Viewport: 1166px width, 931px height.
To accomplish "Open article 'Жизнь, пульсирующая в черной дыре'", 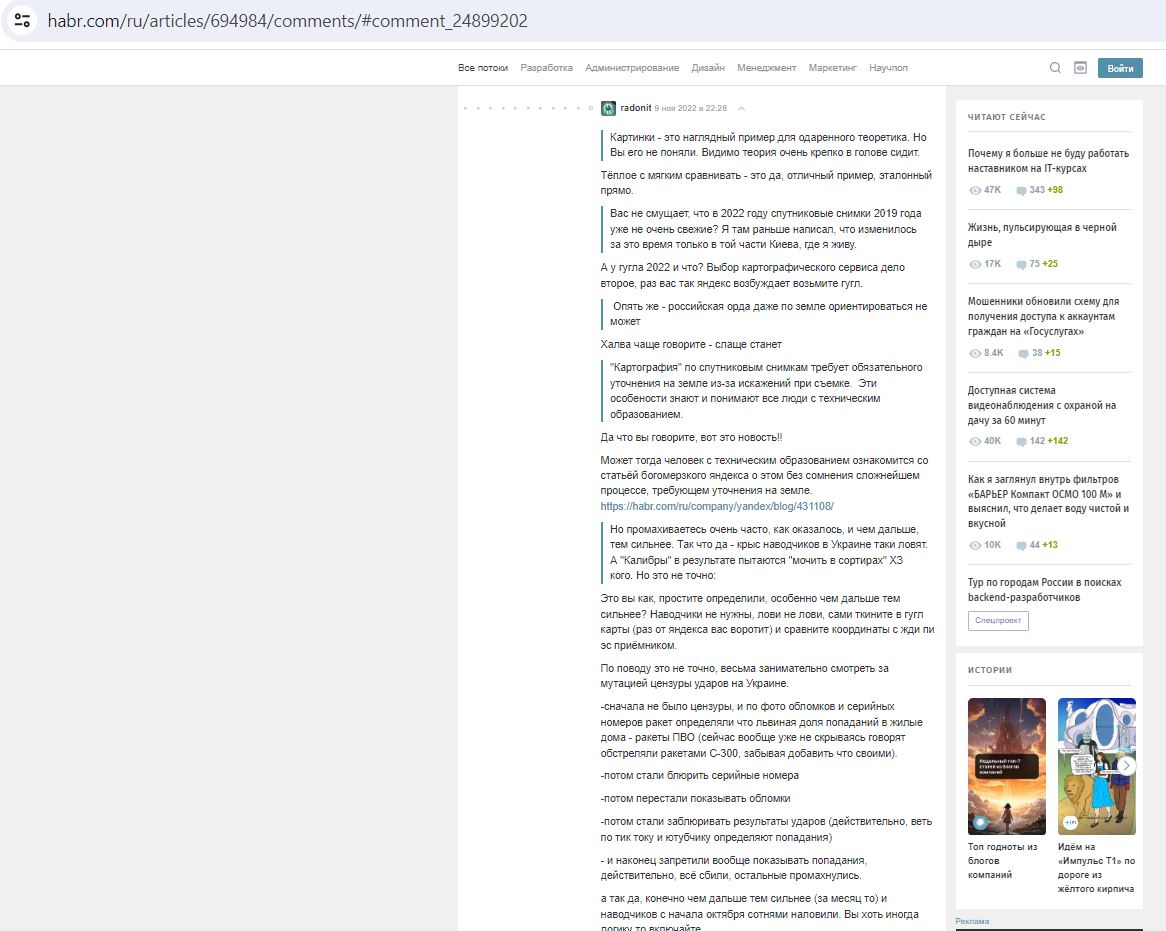I will (x=1042, y=235).
